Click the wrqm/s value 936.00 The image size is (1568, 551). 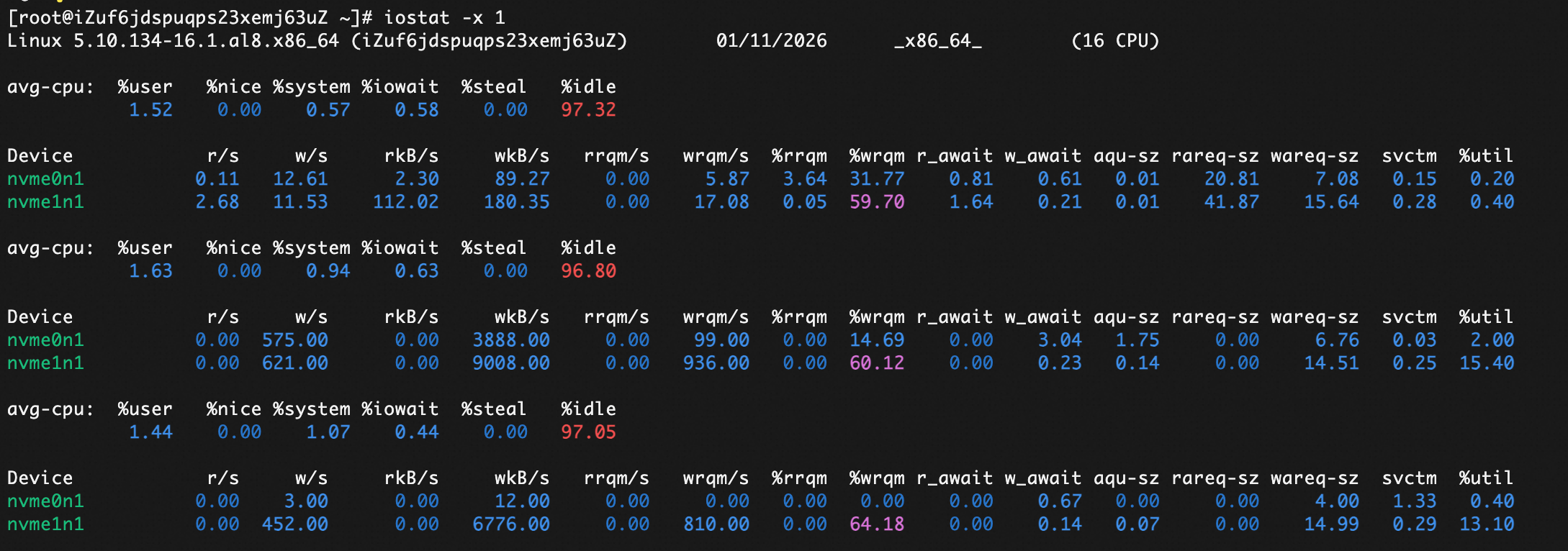coord(716,363)
